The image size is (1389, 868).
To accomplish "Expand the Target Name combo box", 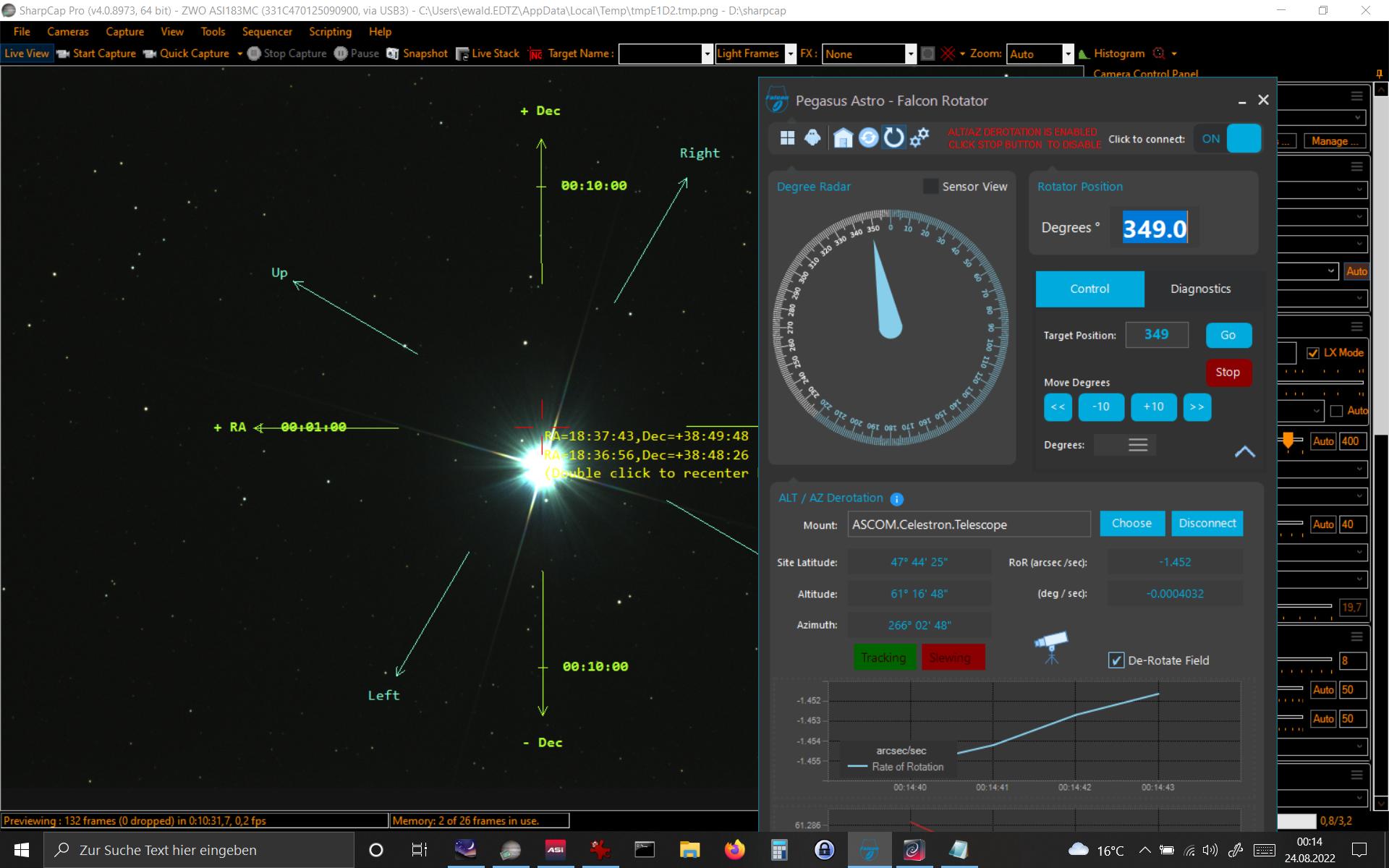I will [707, 54].
